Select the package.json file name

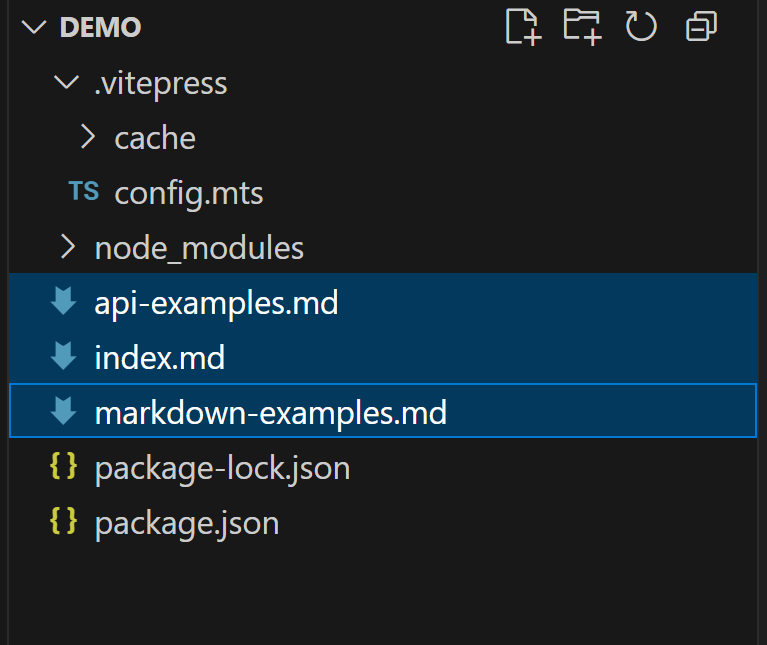point(187,522)
